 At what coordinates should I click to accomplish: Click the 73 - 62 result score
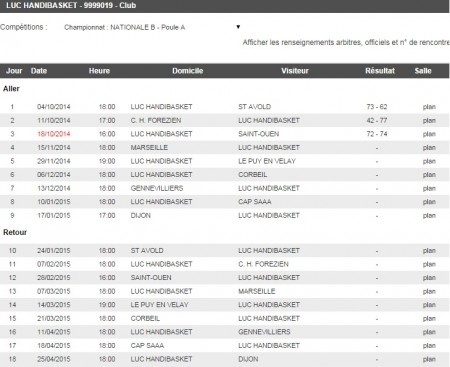pos(377,107)
